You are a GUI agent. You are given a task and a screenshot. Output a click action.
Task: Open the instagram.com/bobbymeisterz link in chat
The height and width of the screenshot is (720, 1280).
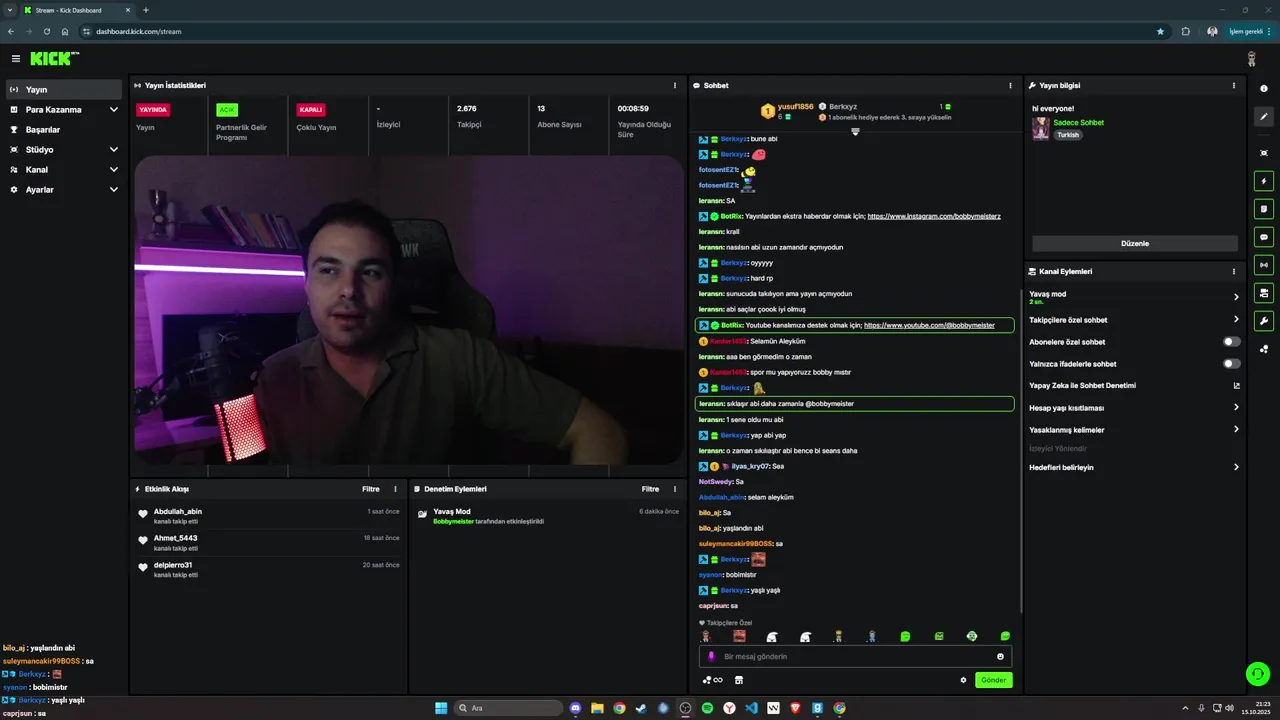pos(934,216)
